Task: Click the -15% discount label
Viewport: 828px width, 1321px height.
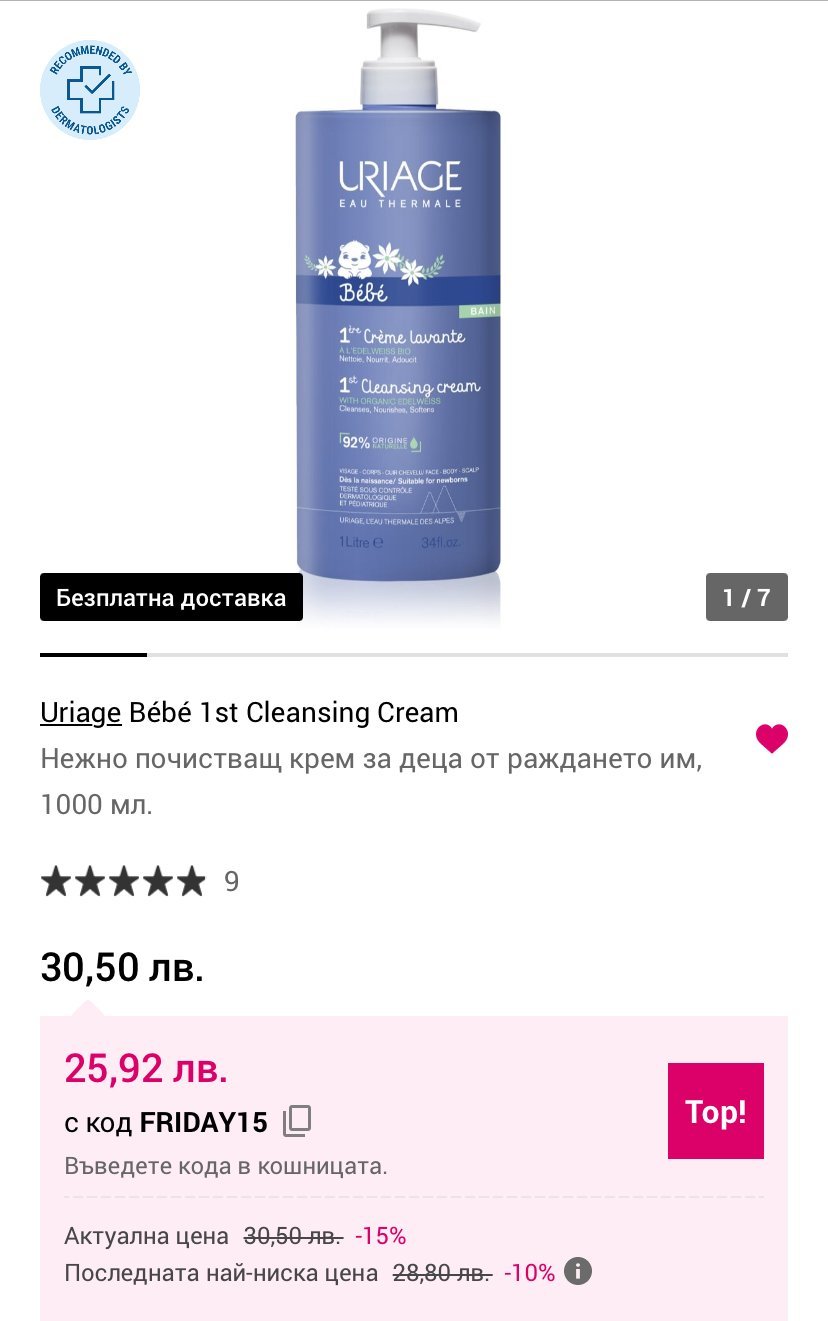Action: [381, 1236]
